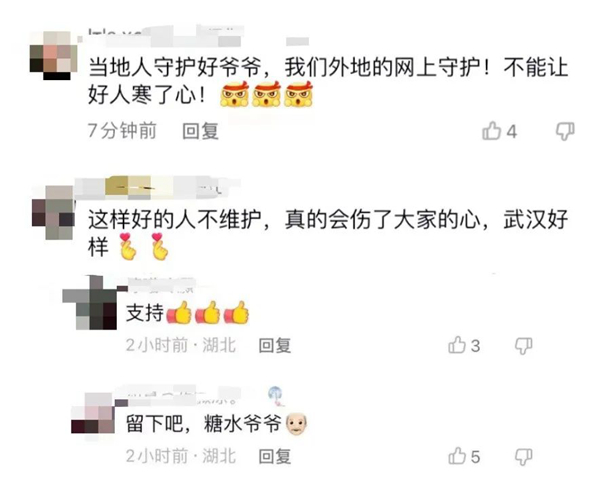Dislike the 支持 reply

coord(523,346)
